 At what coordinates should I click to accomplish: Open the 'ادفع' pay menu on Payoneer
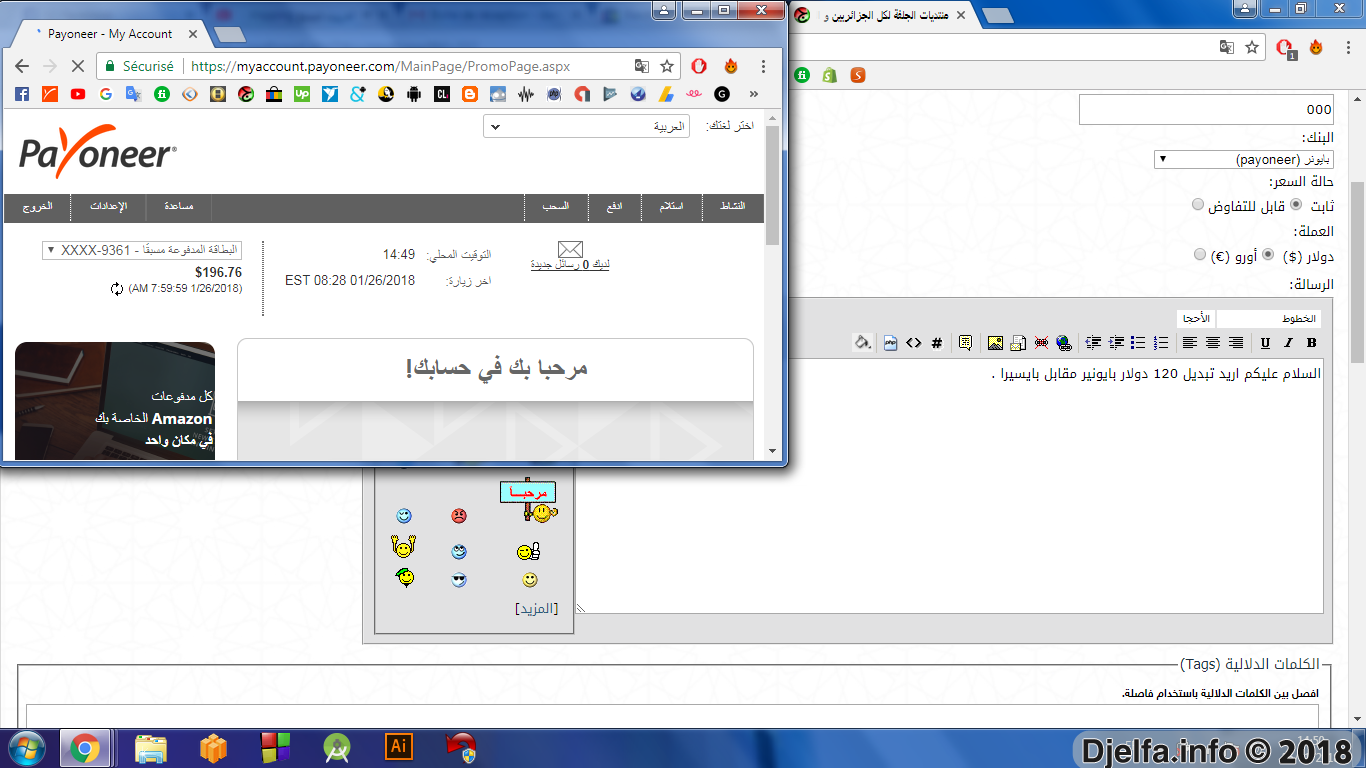click(614, 206)
